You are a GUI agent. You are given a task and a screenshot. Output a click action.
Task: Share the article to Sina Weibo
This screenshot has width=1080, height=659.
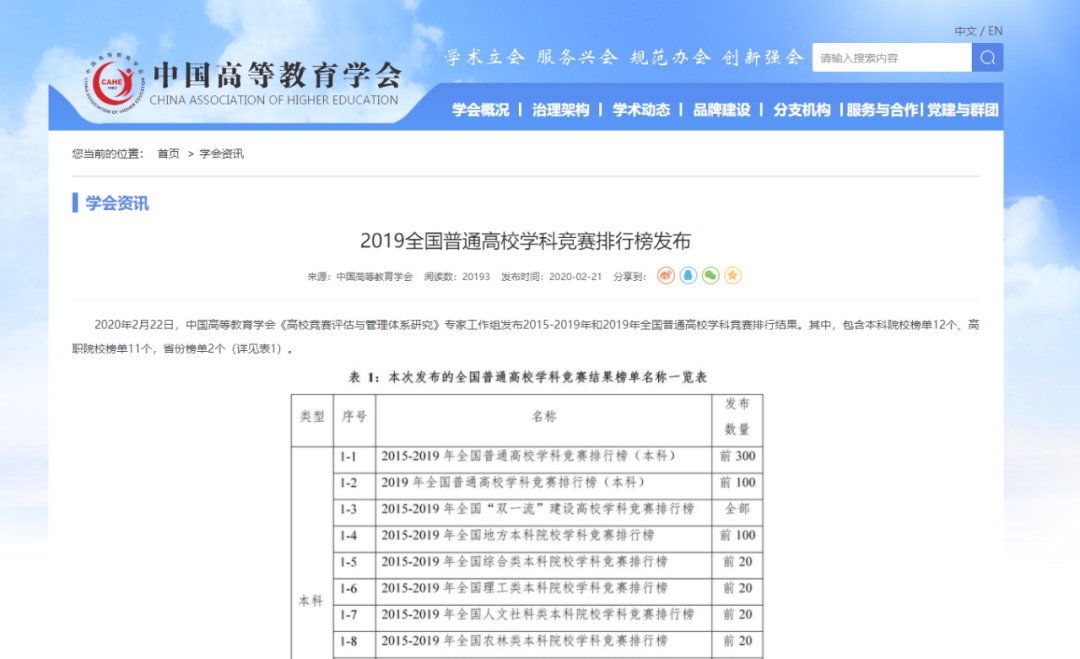click(x=665, y=275)
